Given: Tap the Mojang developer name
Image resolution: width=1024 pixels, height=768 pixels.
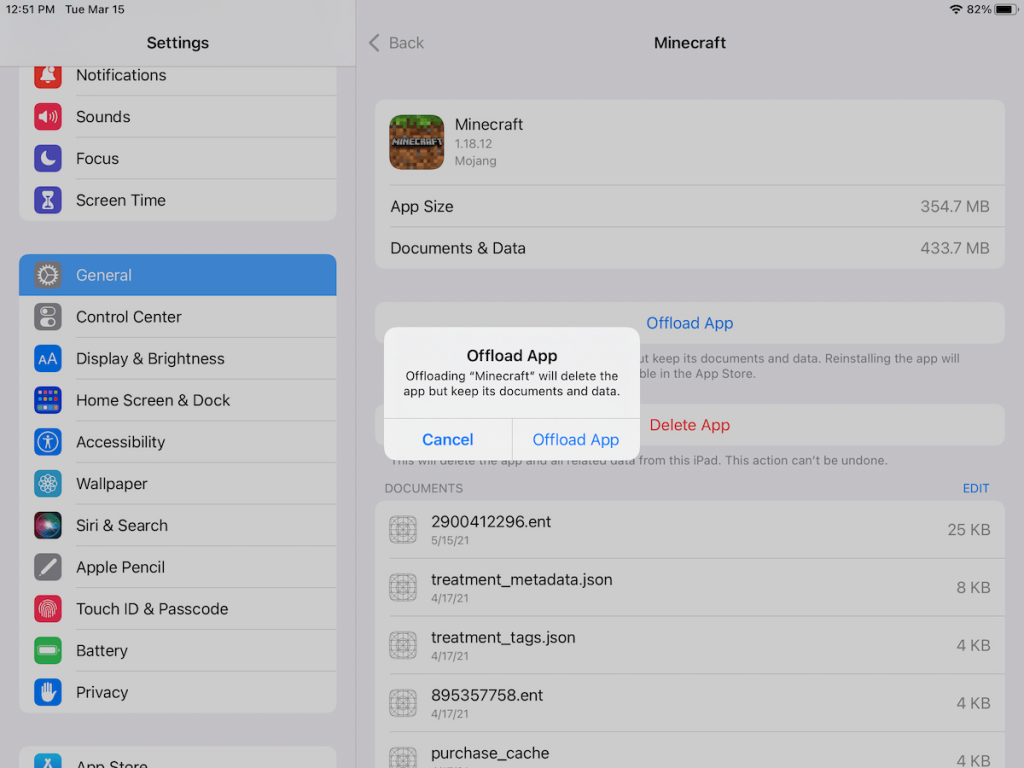Looking at the screenshot, I should pos(475,161).
